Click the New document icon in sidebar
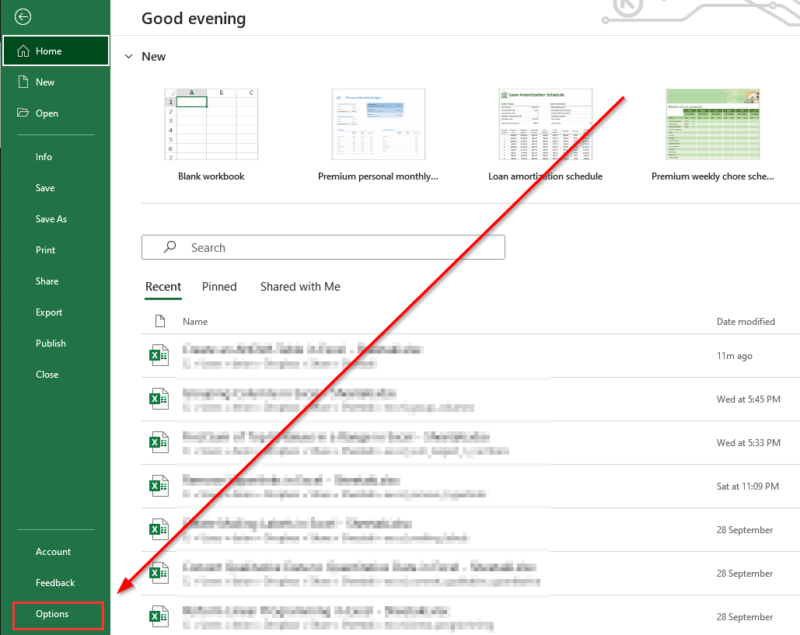The width and height of the screenshot is (800, 635). click(x=23, y=82)
